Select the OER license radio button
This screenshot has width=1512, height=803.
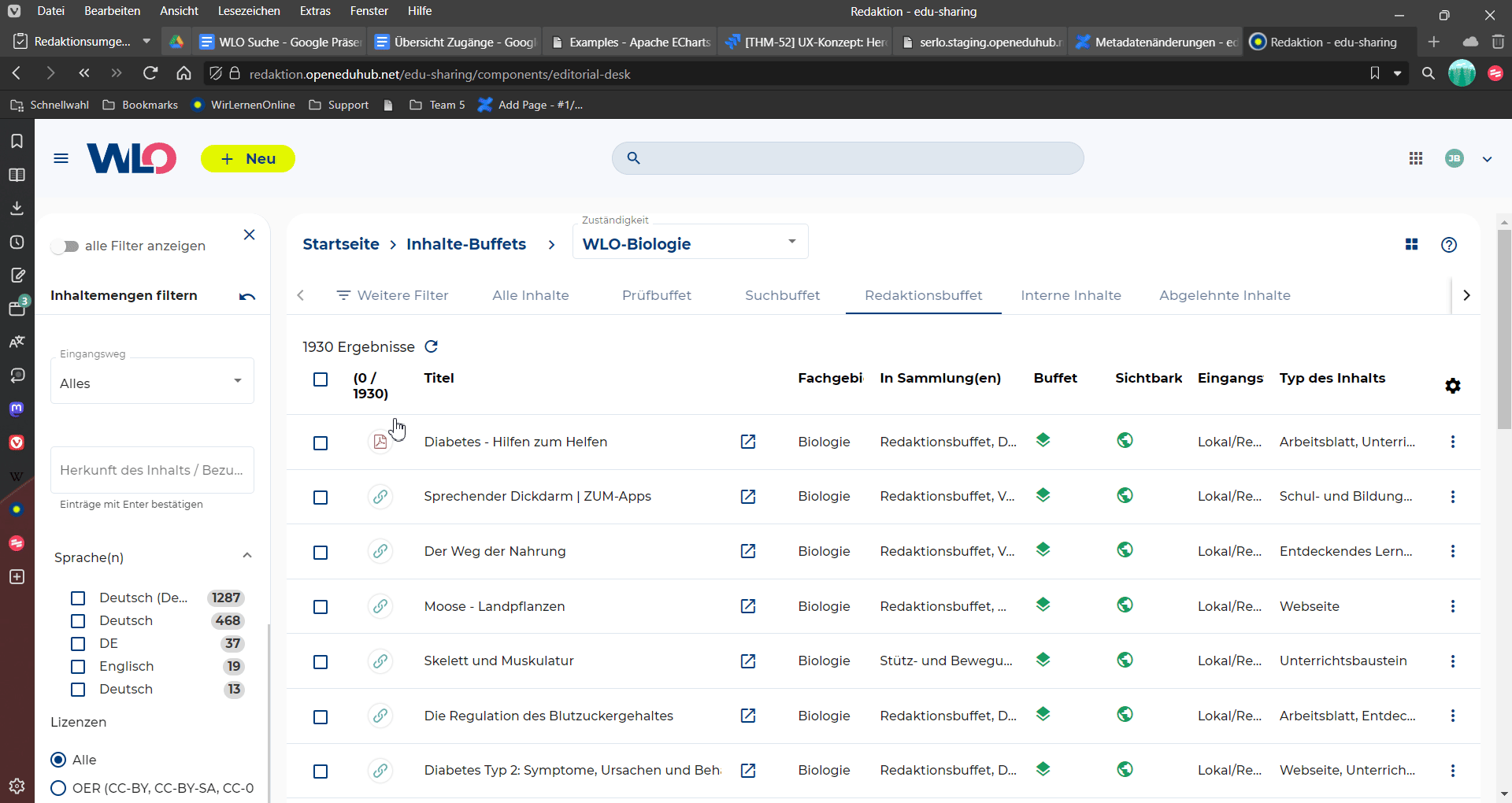click(58, 788)
